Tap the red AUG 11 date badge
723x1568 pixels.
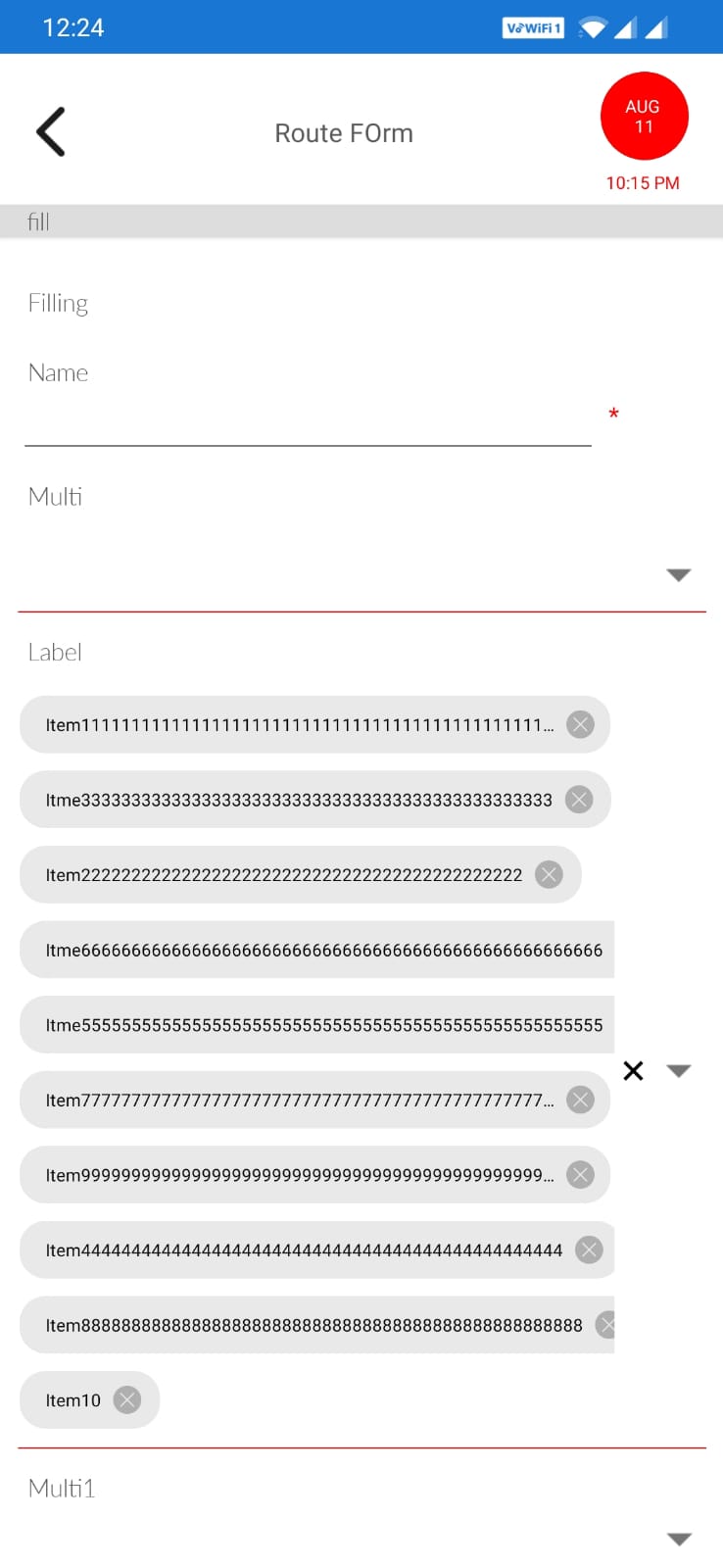(644, 116)
